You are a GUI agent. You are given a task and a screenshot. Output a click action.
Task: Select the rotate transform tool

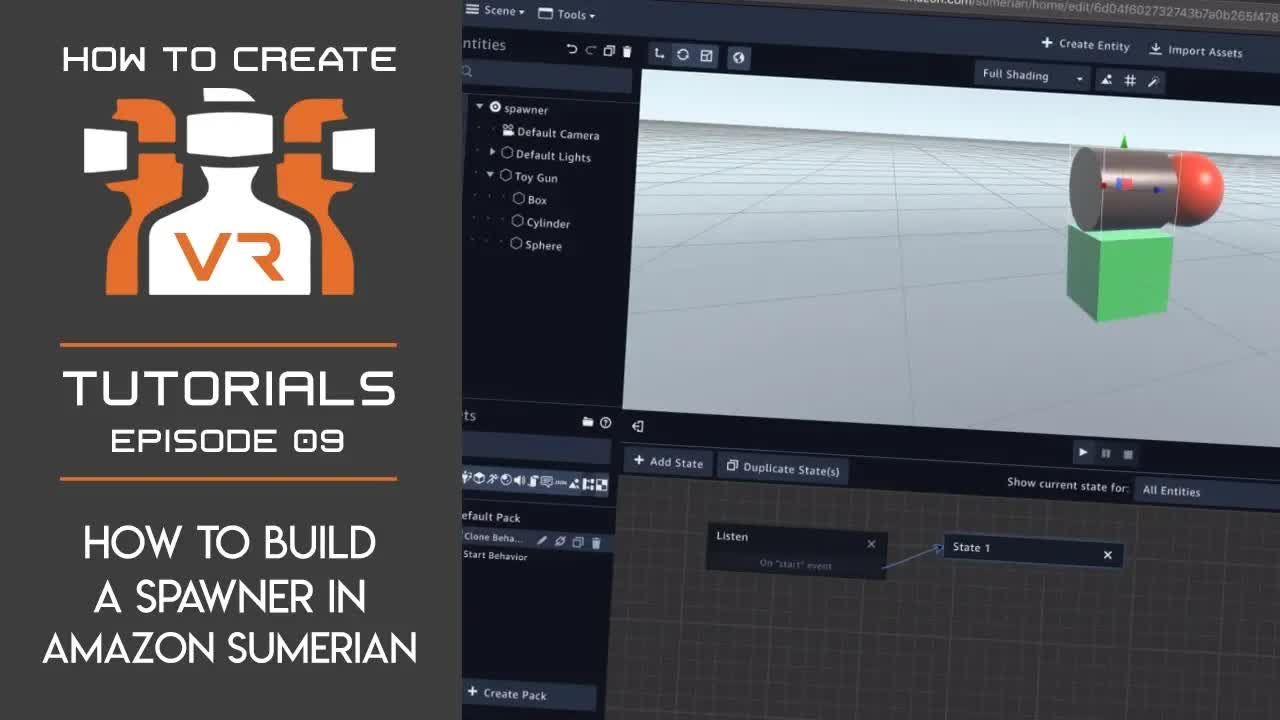pyautogui.click(x=682, y=54)
